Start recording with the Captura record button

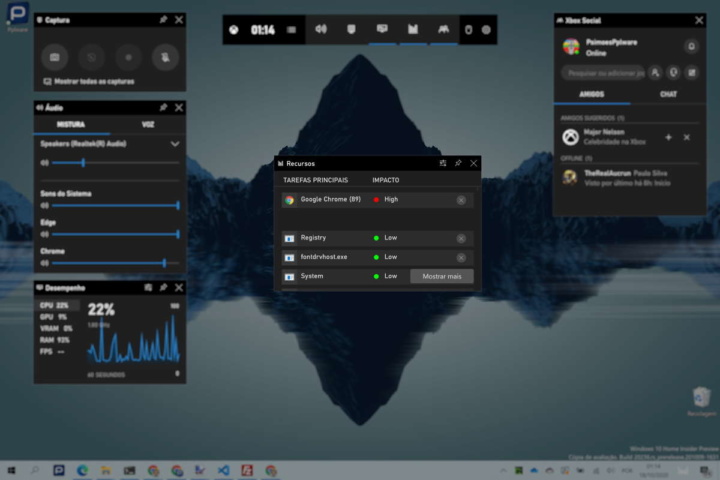pyautogui.click(x=128, y=57)
